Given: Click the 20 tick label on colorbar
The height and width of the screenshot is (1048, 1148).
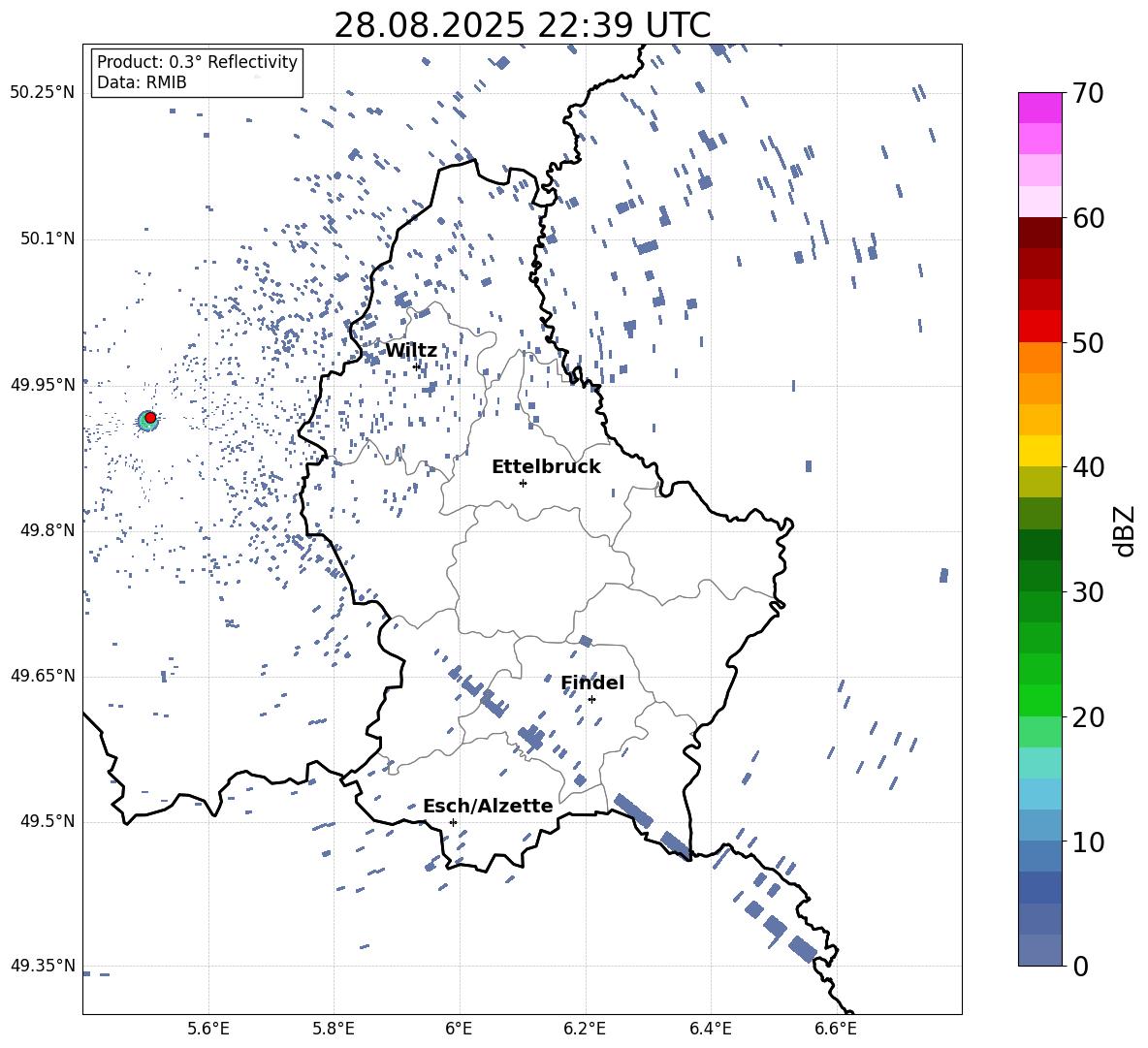Looking at the screenshot, I should click(1088, 717).
